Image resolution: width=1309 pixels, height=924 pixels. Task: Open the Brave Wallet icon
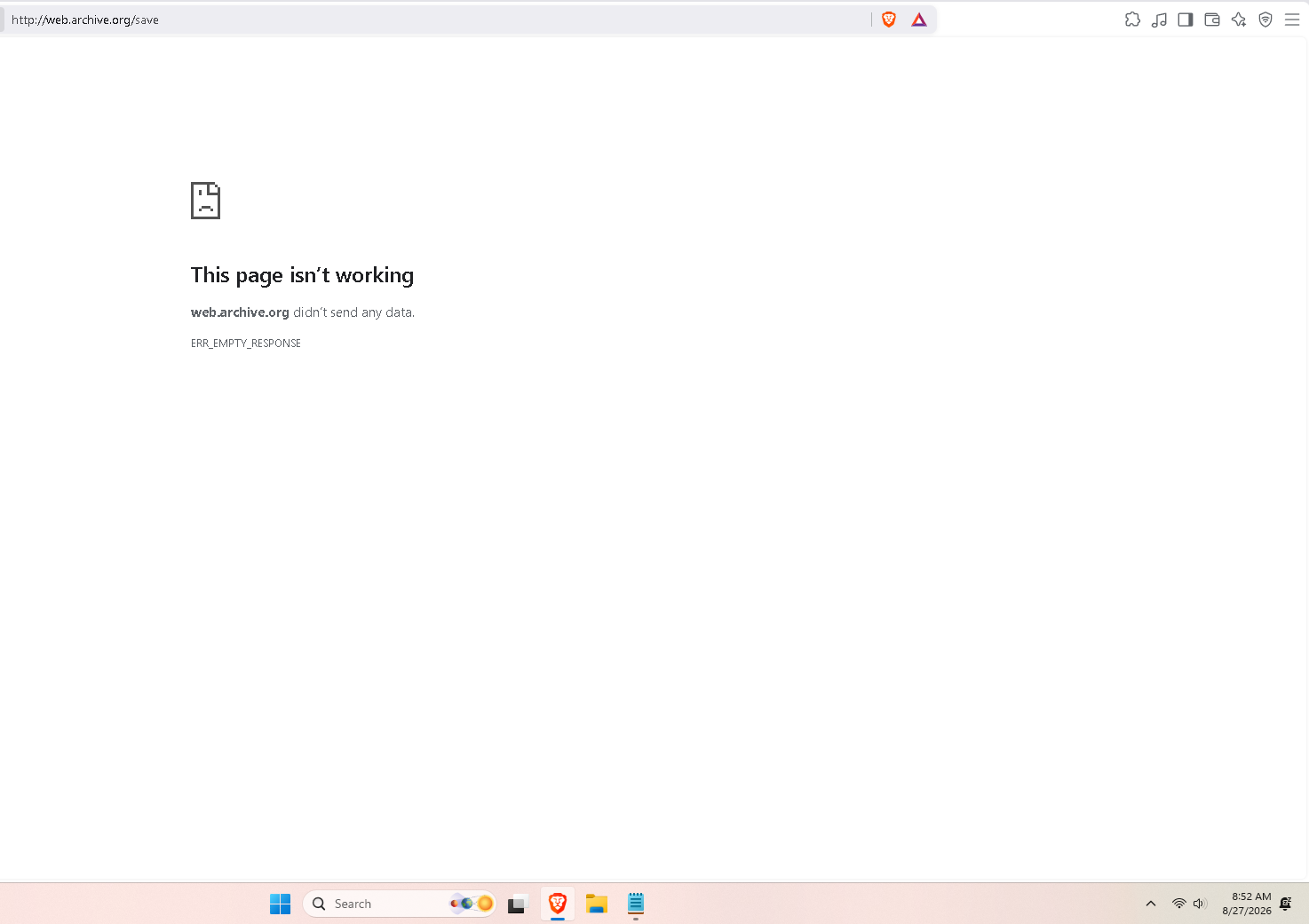point(1212,20)
